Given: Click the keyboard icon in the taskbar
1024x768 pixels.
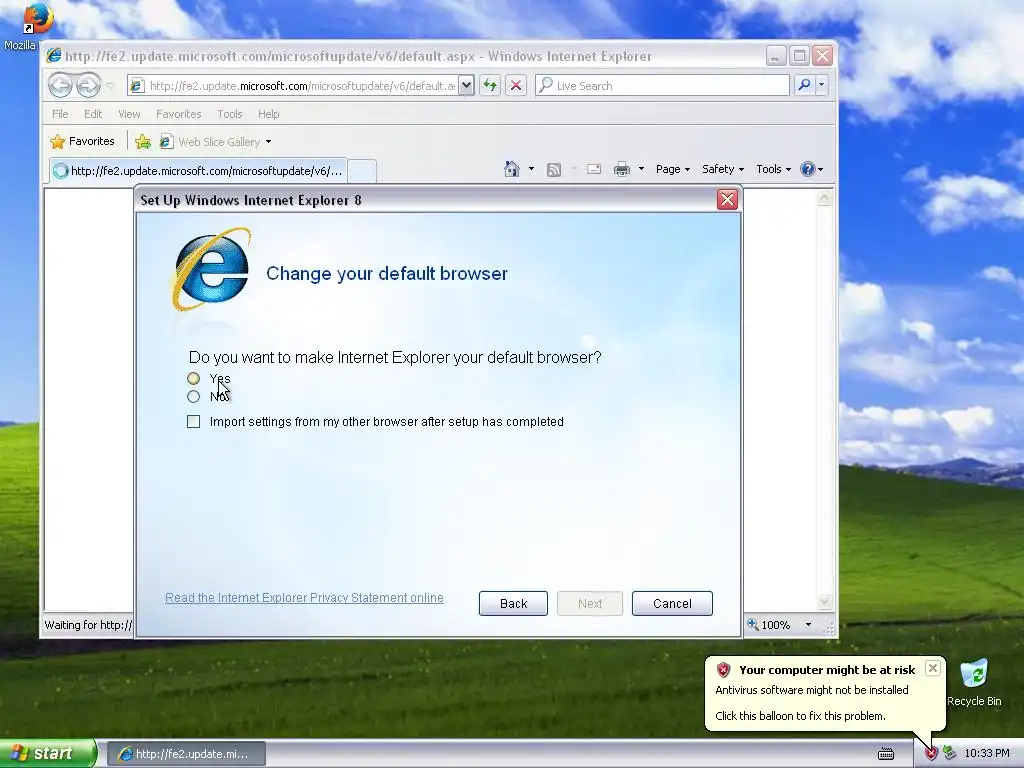Looking at the screenshot, I should coord(886,754).
